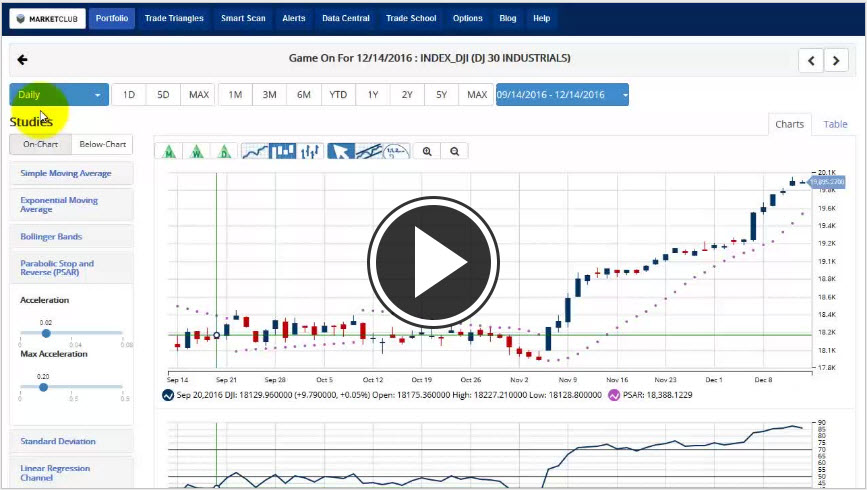
Task: Switch to the On-Chart studies toggle
Action: point(41,145)
